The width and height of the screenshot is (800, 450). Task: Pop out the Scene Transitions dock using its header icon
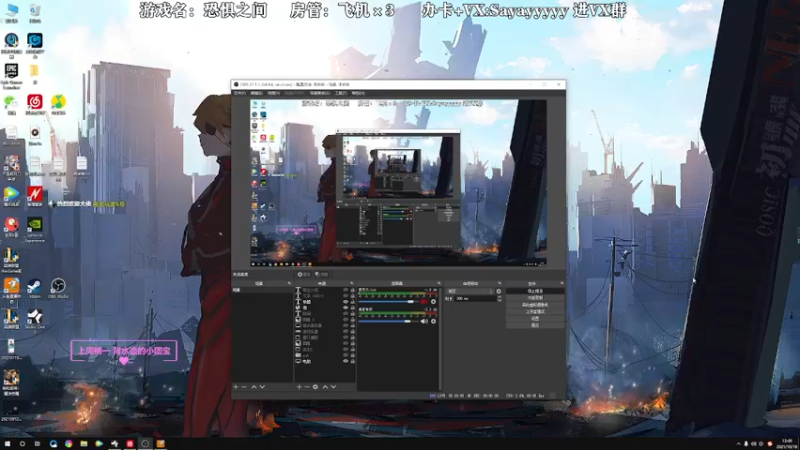(499, 283)
